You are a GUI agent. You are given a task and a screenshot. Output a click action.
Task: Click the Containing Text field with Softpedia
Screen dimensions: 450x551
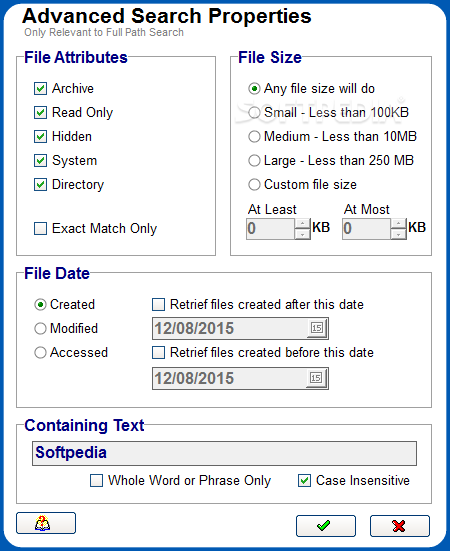224,453
